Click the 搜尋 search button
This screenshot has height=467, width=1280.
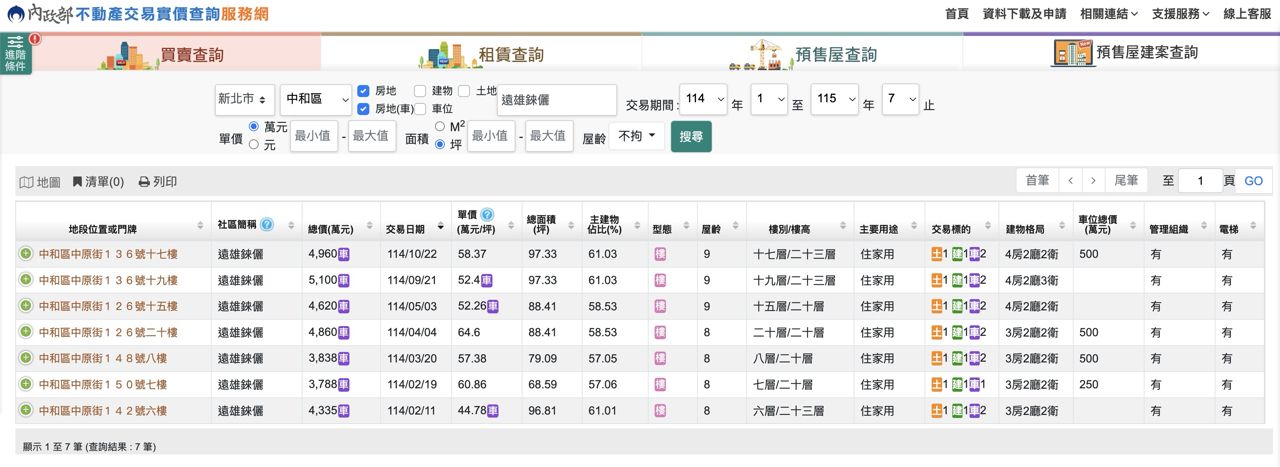point(691,136)
